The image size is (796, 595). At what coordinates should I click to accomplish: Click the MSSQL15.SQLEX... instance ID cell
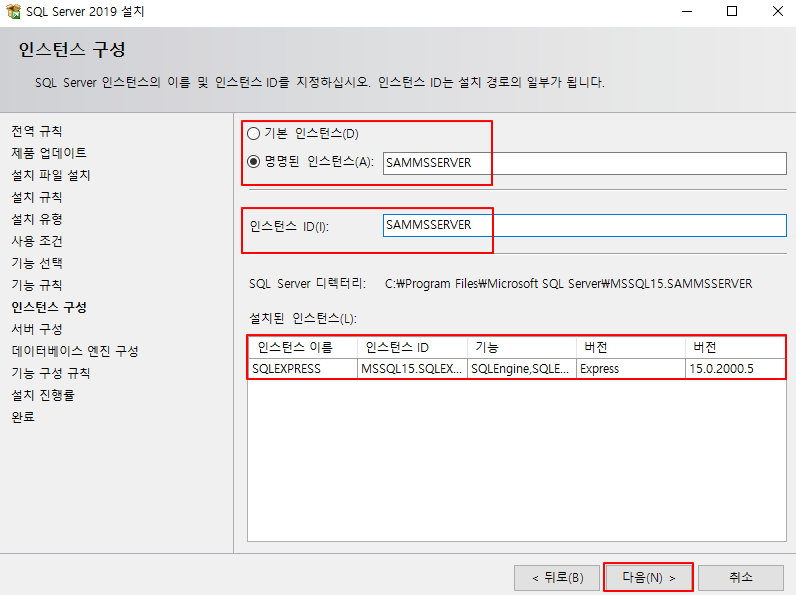[412, 369]
